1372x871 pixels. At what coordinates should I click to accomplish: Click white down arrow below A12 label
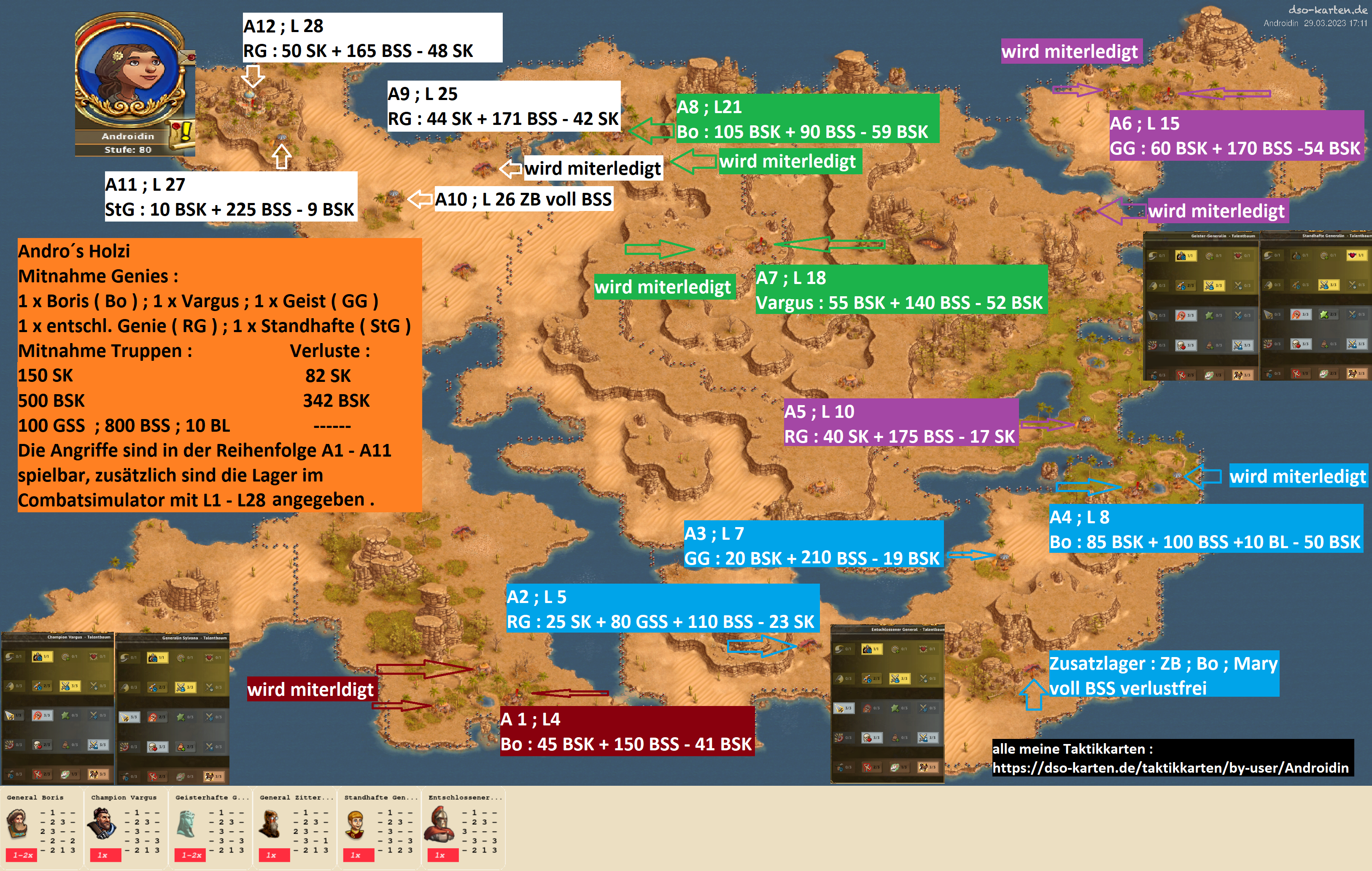[x=253, y=75]
